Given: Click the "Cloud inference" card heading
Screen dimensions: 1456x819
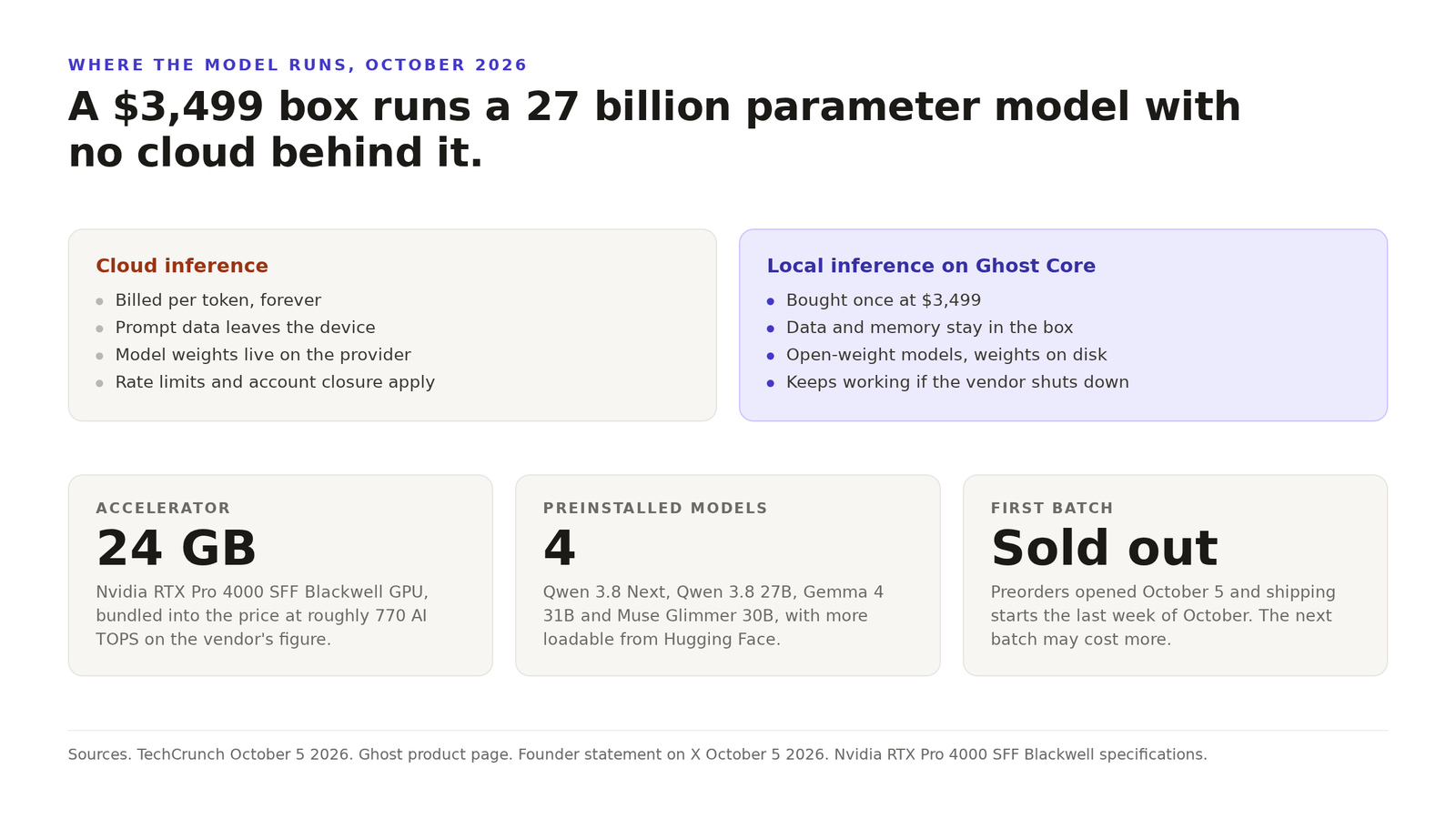Looking at the screenshot, I should [182, 266].
